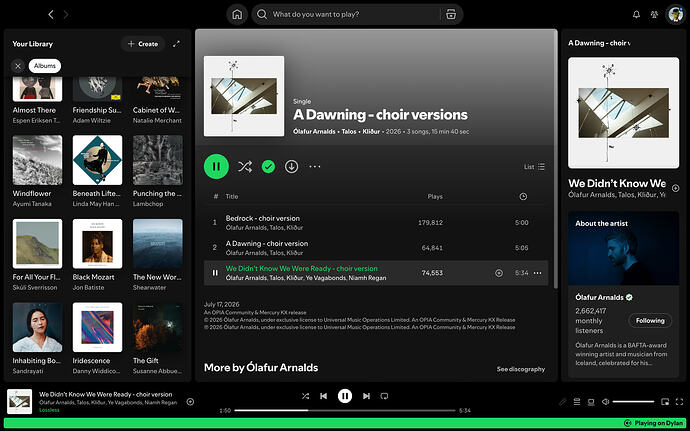This screenshot has height=431, width=690.
Task: Sort by the duration clock header
Action: tap(523, 197)
